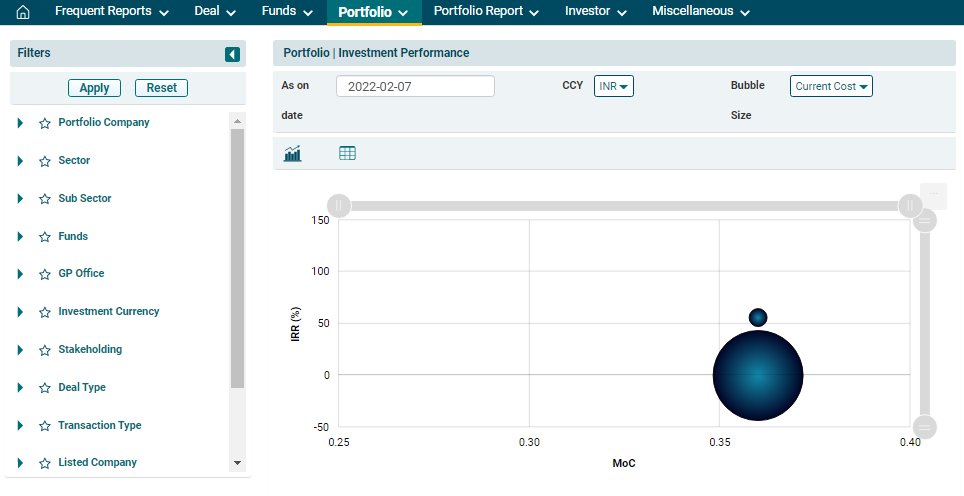Switch to chart view icon
964x496 pixels.
point(293,153)
